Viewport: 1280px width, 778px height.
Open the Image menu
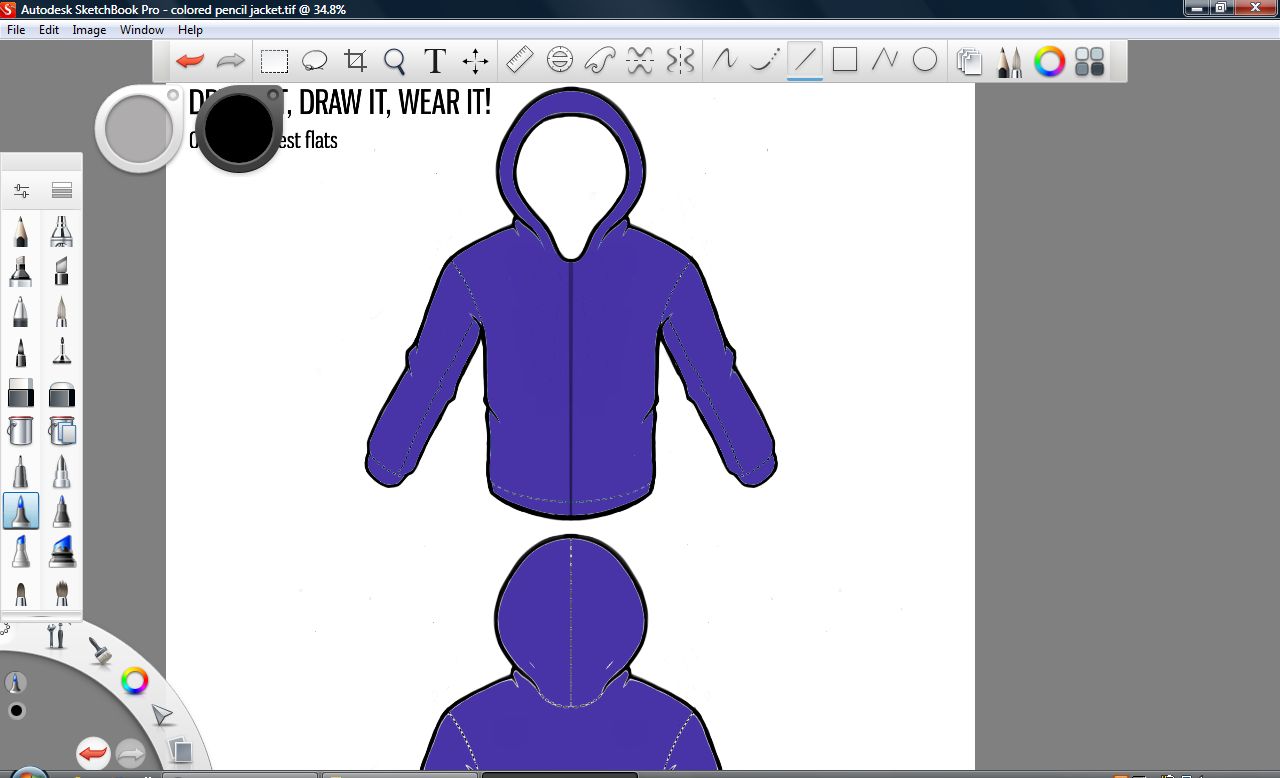point(89,30)
